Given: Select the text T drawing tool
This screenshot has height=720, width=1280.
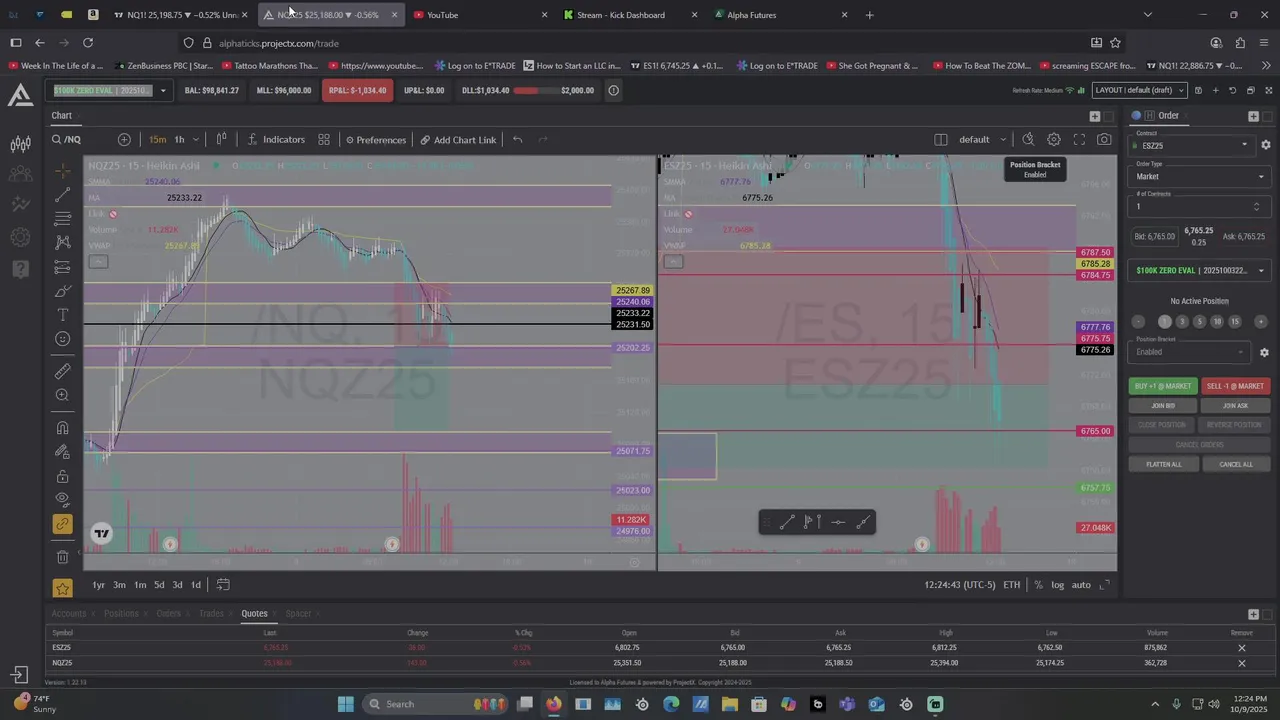Looking at the screenshot, I should pos(62,315).
